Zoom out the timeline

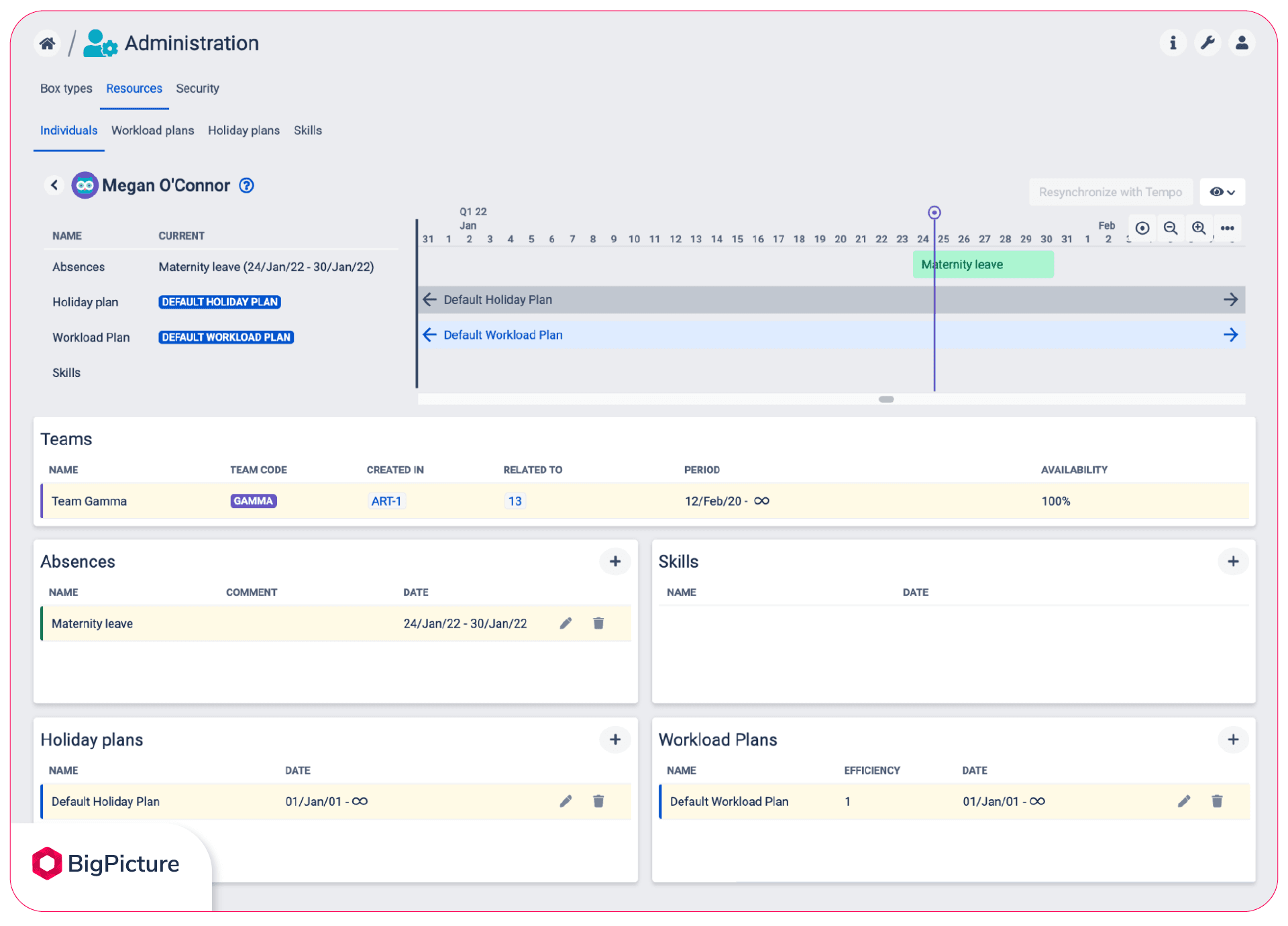pos(1171,228)
